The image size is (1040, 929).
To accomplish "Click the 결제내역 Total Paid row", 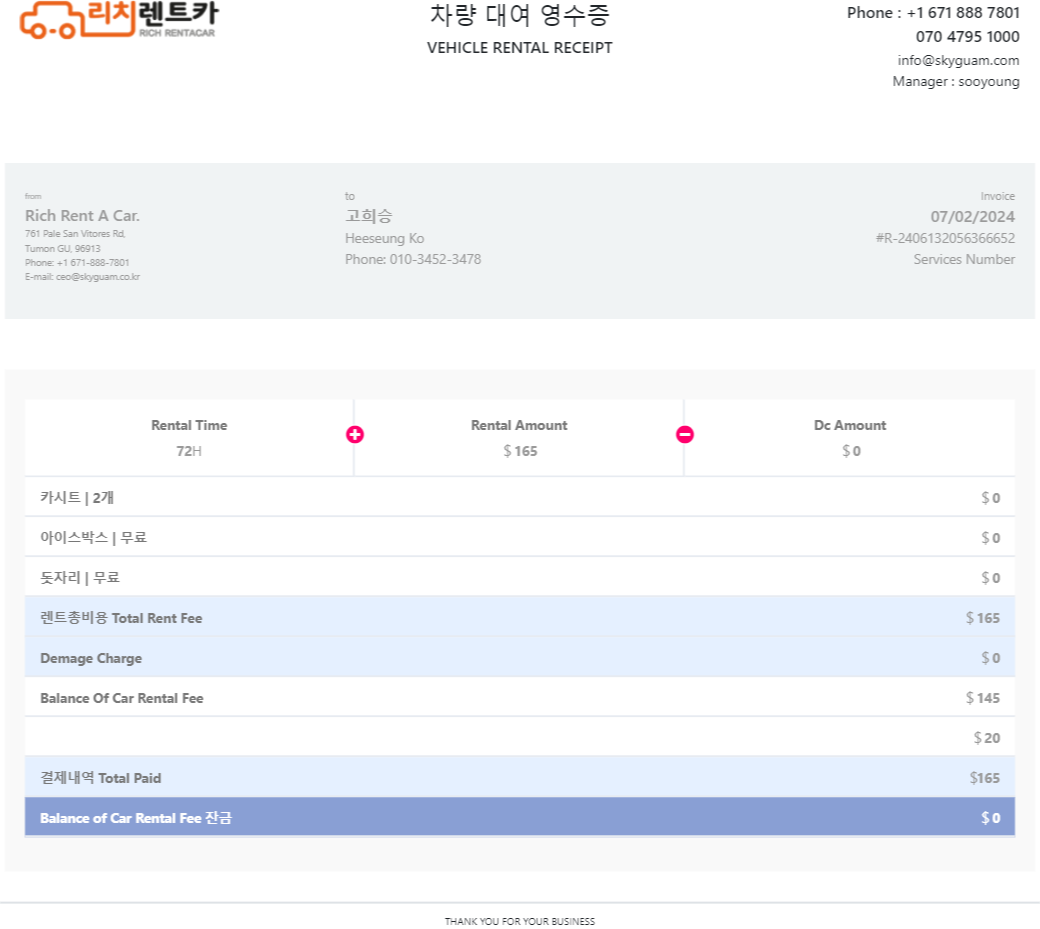I will 519,778.
